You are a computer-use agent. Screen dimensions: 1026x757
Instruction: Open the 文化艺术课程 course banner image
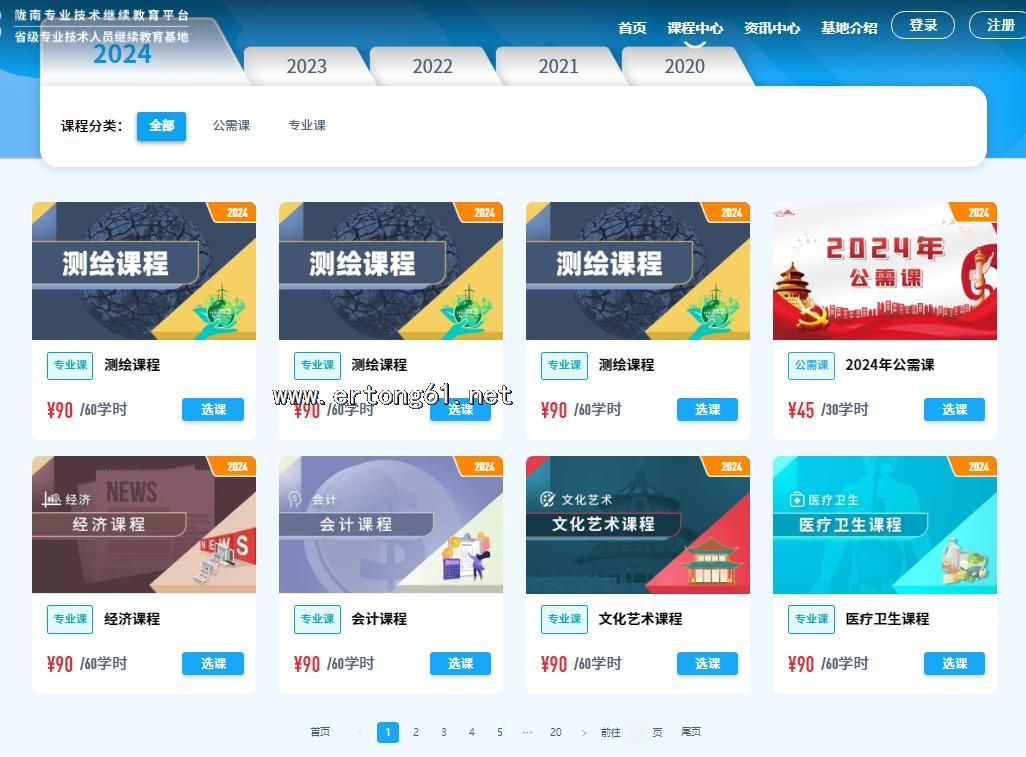pos(637,525)
